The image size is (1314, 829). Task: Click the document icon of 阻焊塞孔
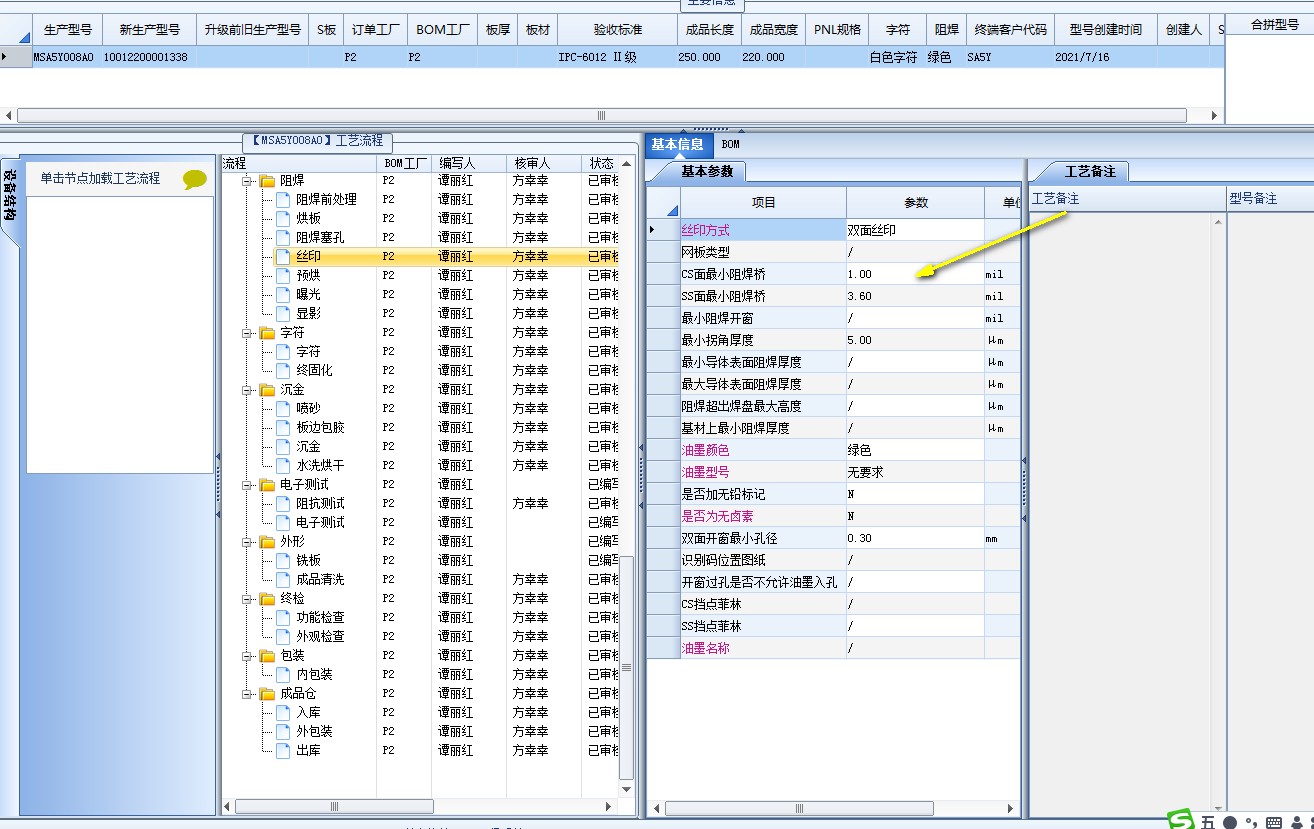283,238
